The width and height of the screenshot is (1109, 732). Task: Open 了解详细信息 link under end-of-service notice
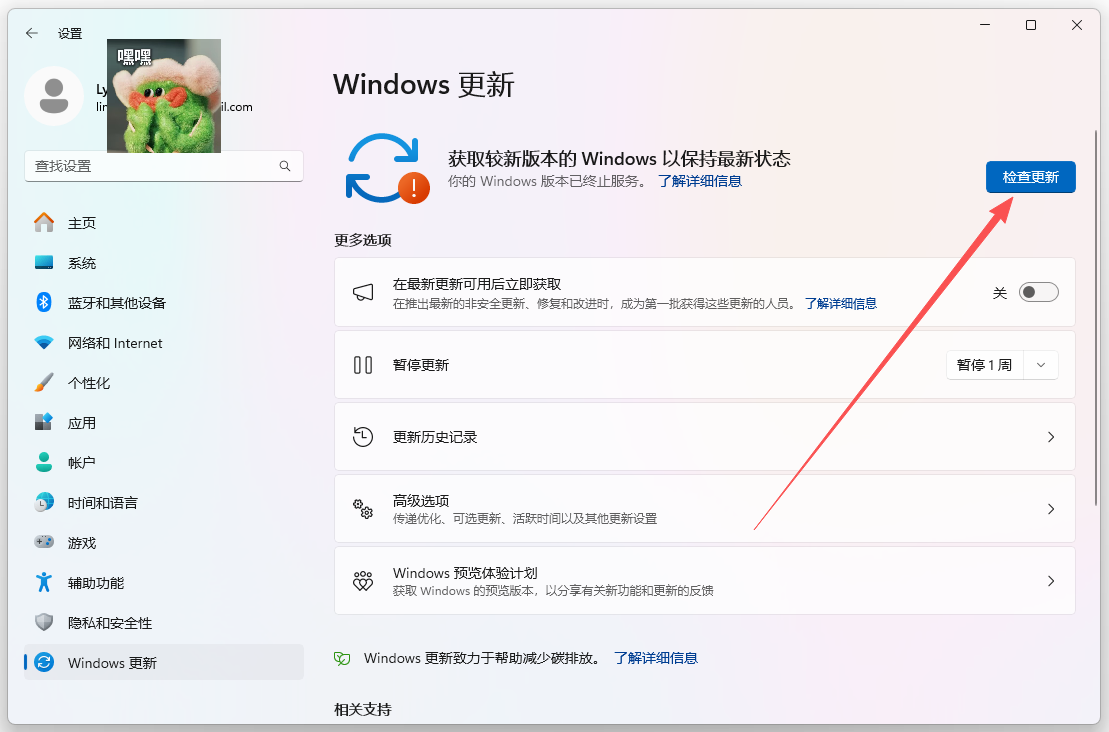coord(699,181)
